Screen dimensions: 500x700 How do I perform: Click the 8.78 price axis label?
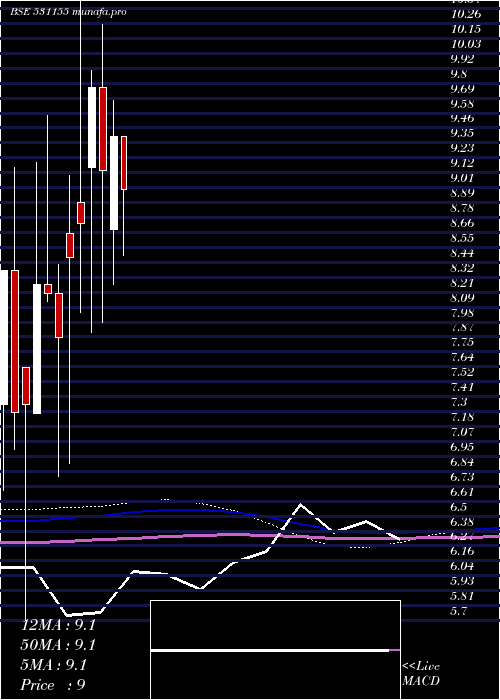click(x=463, y=208)
